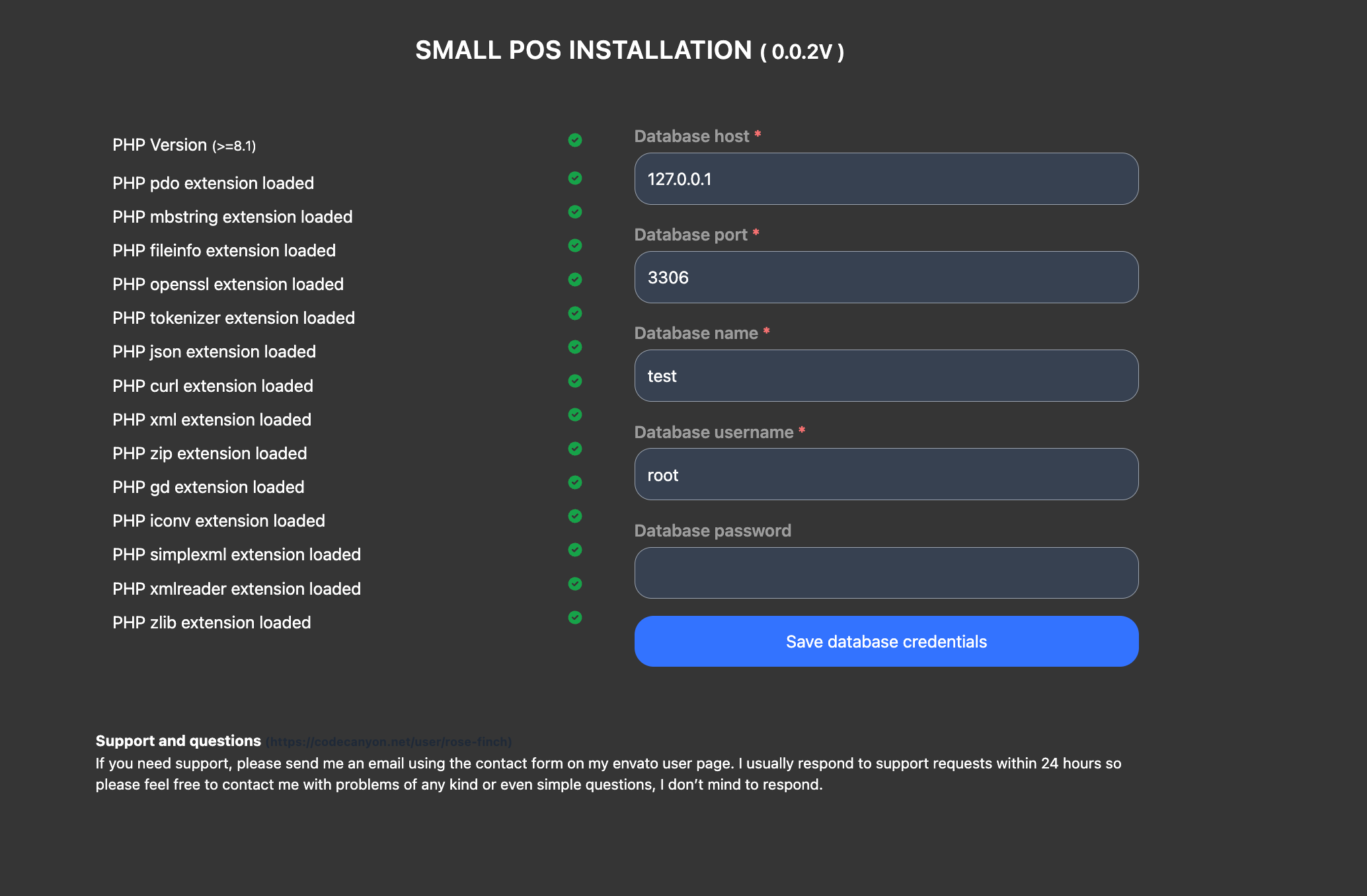Click the PHP Version green check icon
This screenshot has height=896, width=1367.
tap(575, 140)
